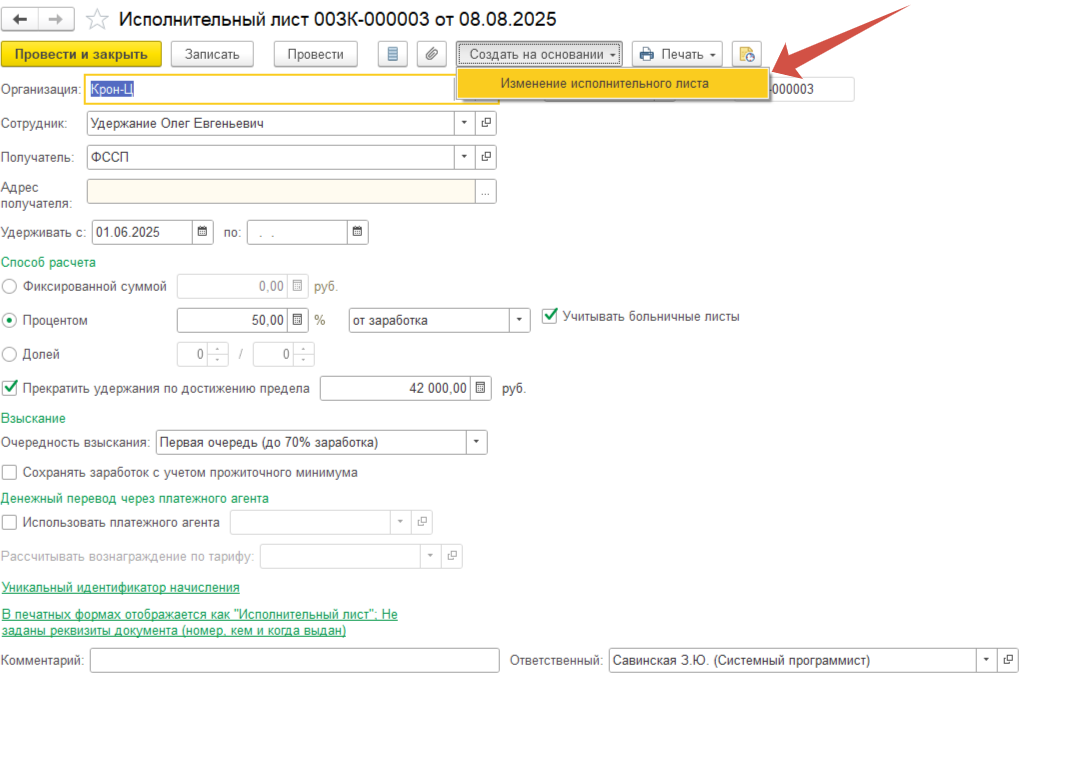Expand the от заработка base dropdown
The image size is (1072, 759).
(x=519, y=320)
